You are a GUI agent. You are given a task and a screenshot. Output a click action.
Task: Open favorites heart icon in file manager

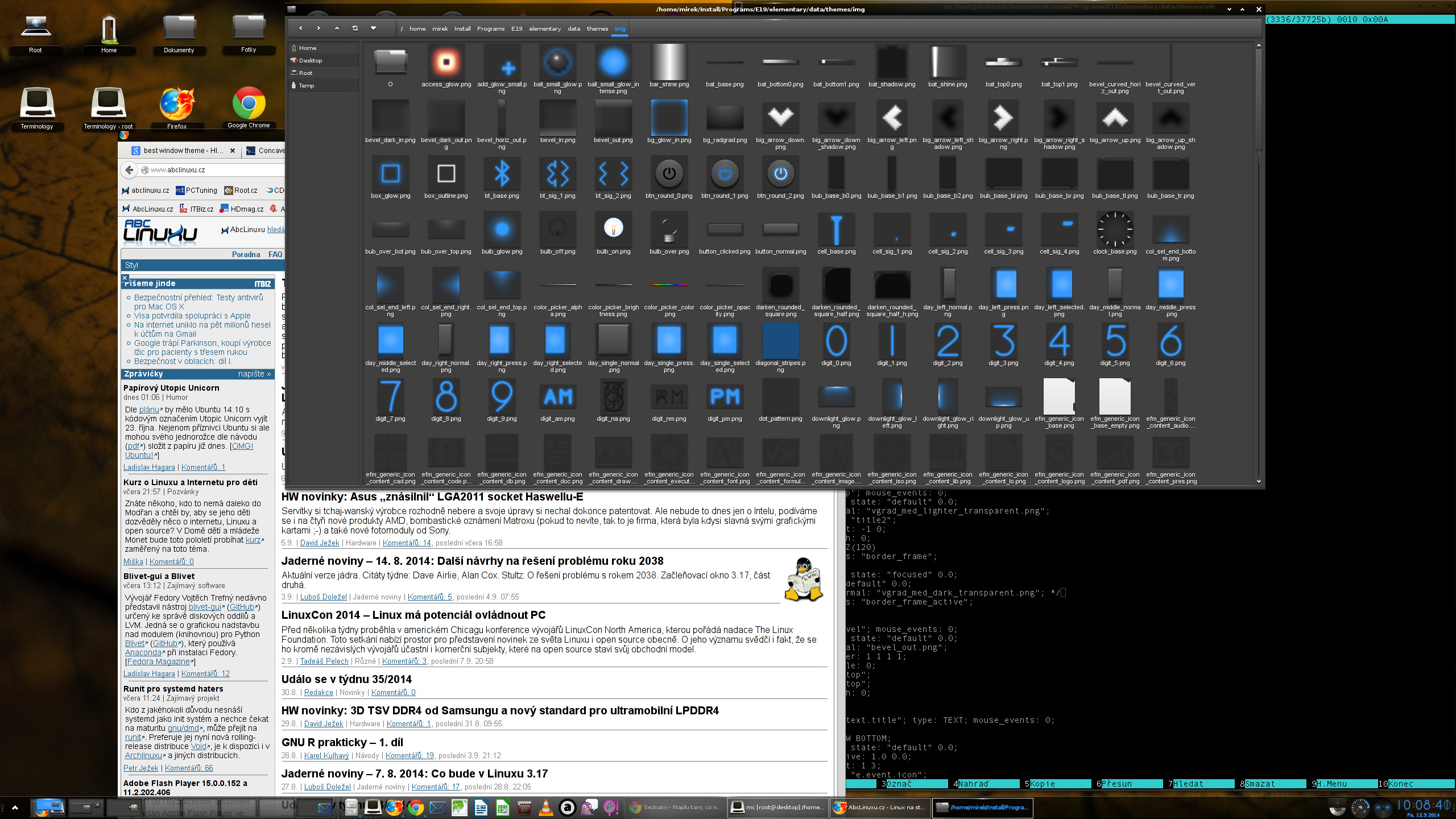pos(373,28)
